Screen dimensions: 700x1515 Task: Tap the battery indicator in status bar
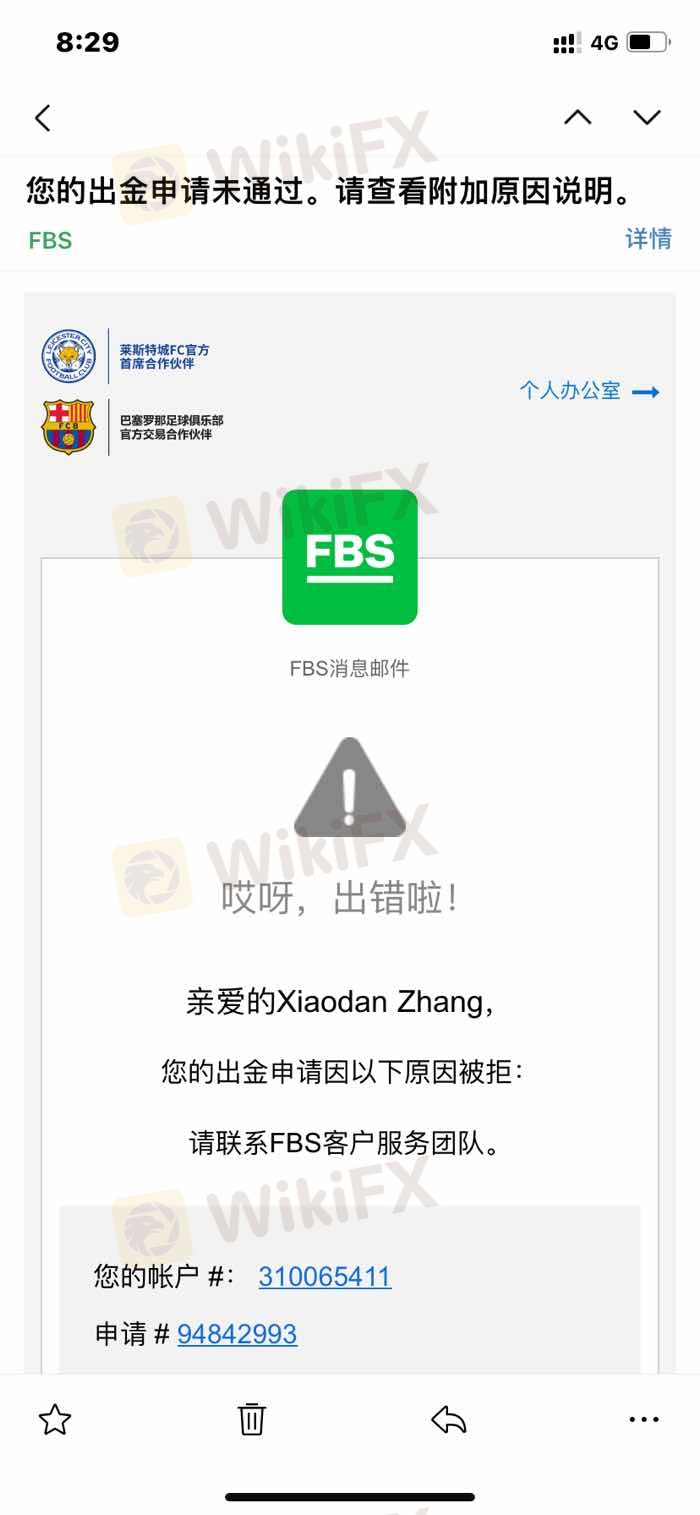[649, 42]
